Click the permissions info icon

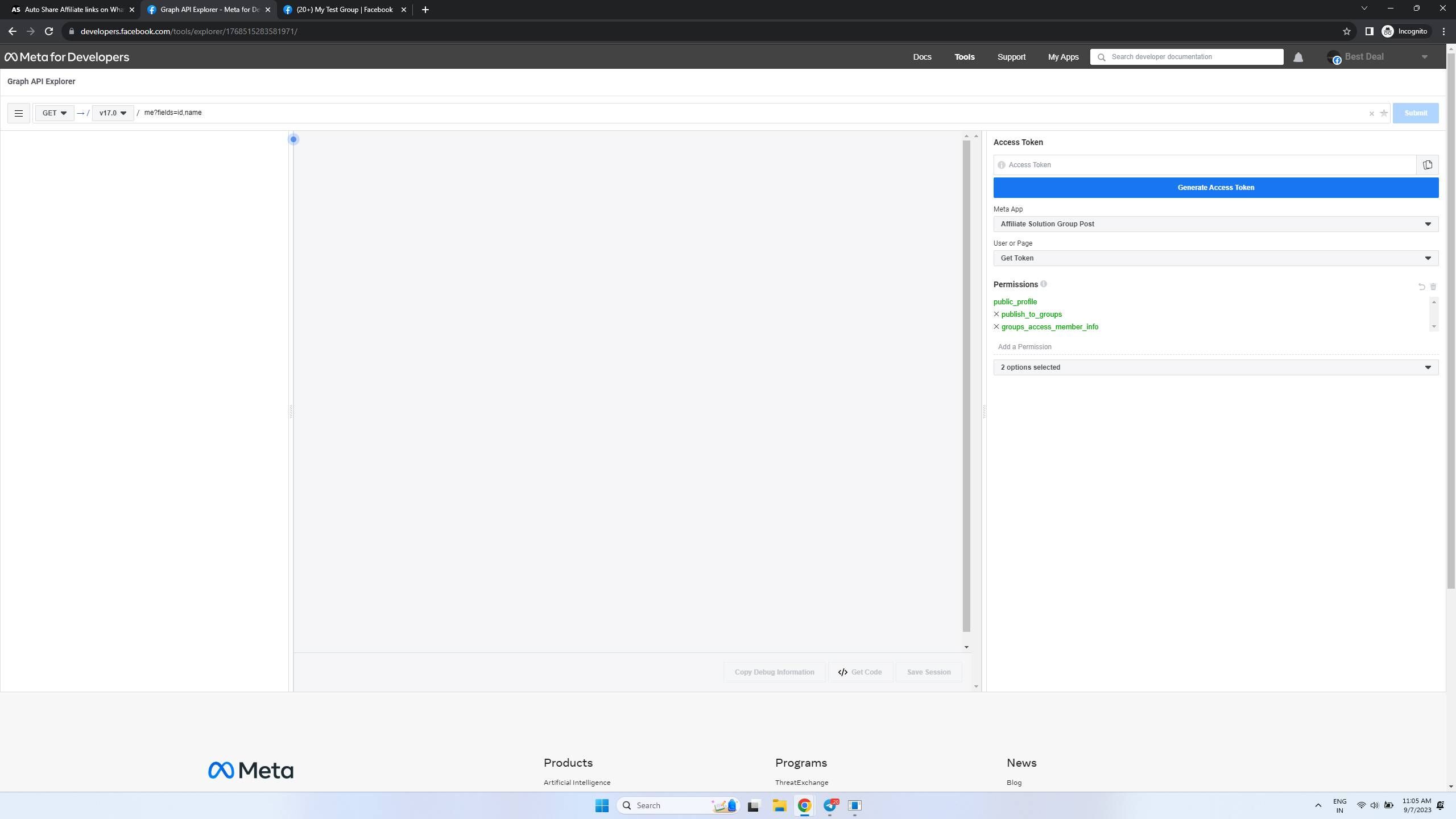click(x=1044, y=284)
